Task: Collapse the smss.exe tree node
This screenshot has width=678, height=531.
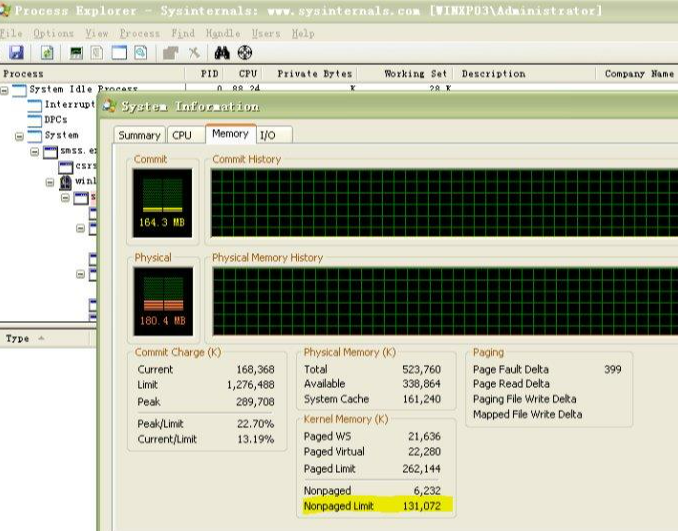Action: coord(35,152)
